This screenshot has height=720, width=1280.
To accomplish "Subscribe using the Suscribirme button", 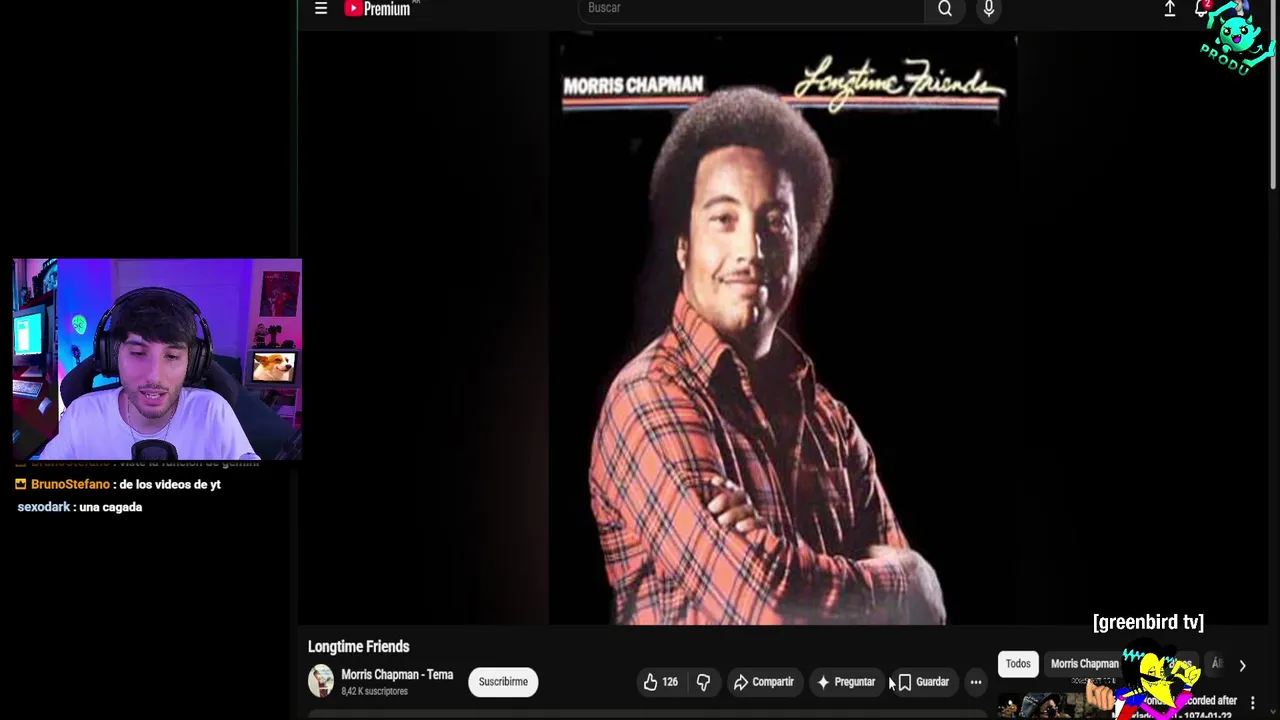I will point(503,682).
